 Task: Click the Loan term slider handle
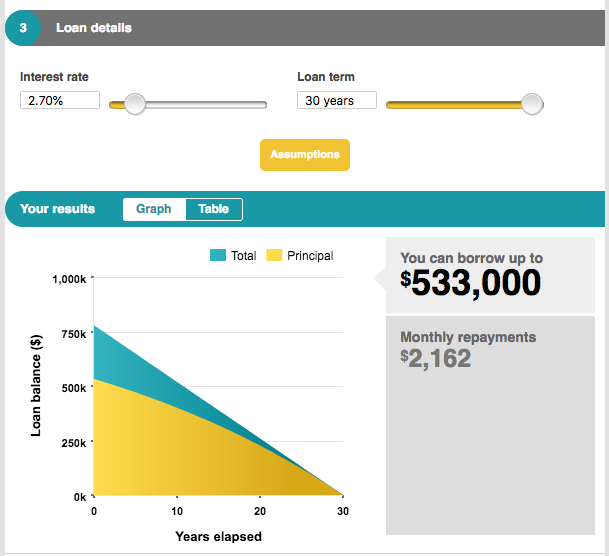[x=532, y=104]
